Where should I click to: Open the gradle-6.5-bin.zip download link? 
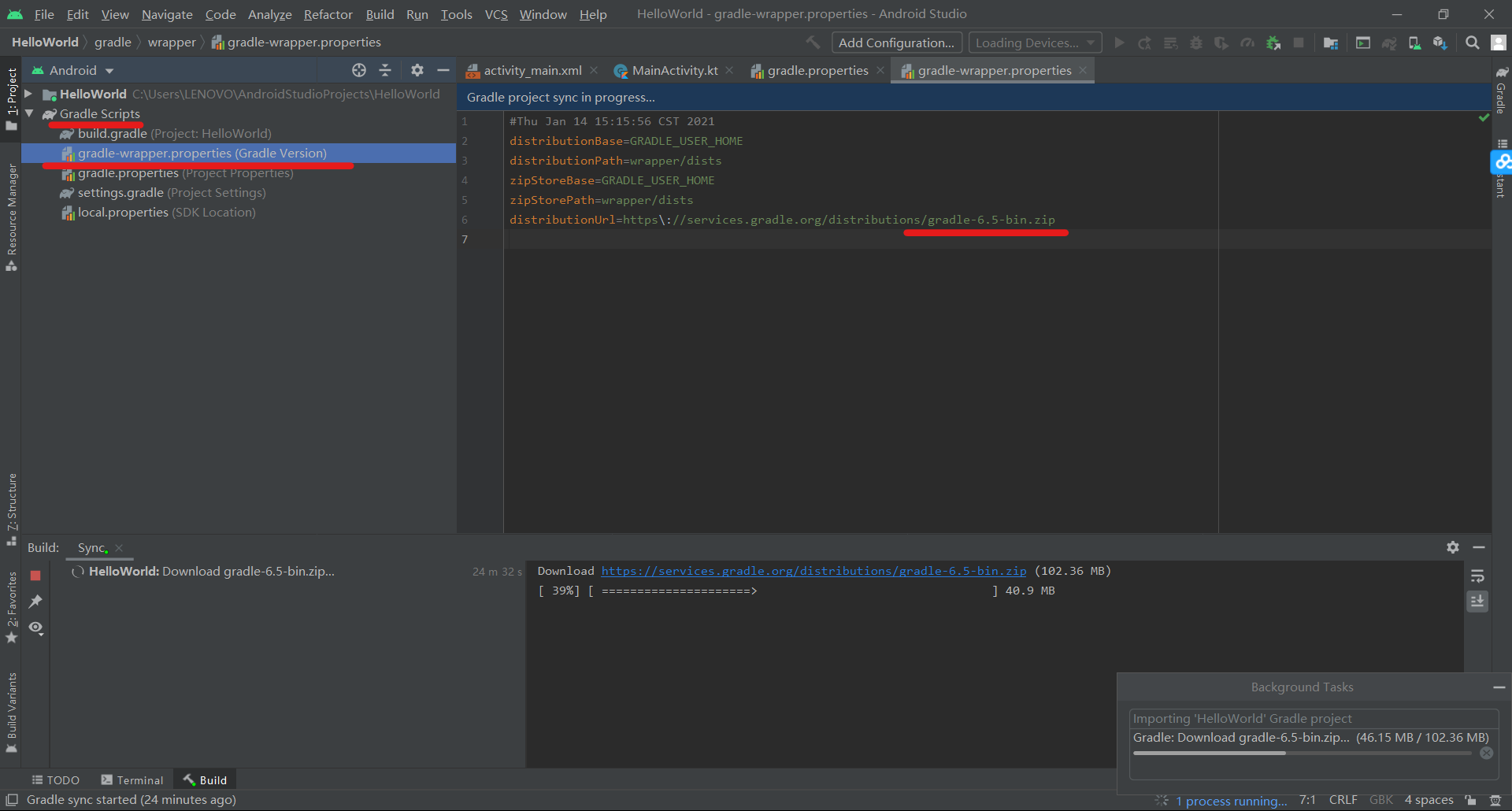[813, 571]
